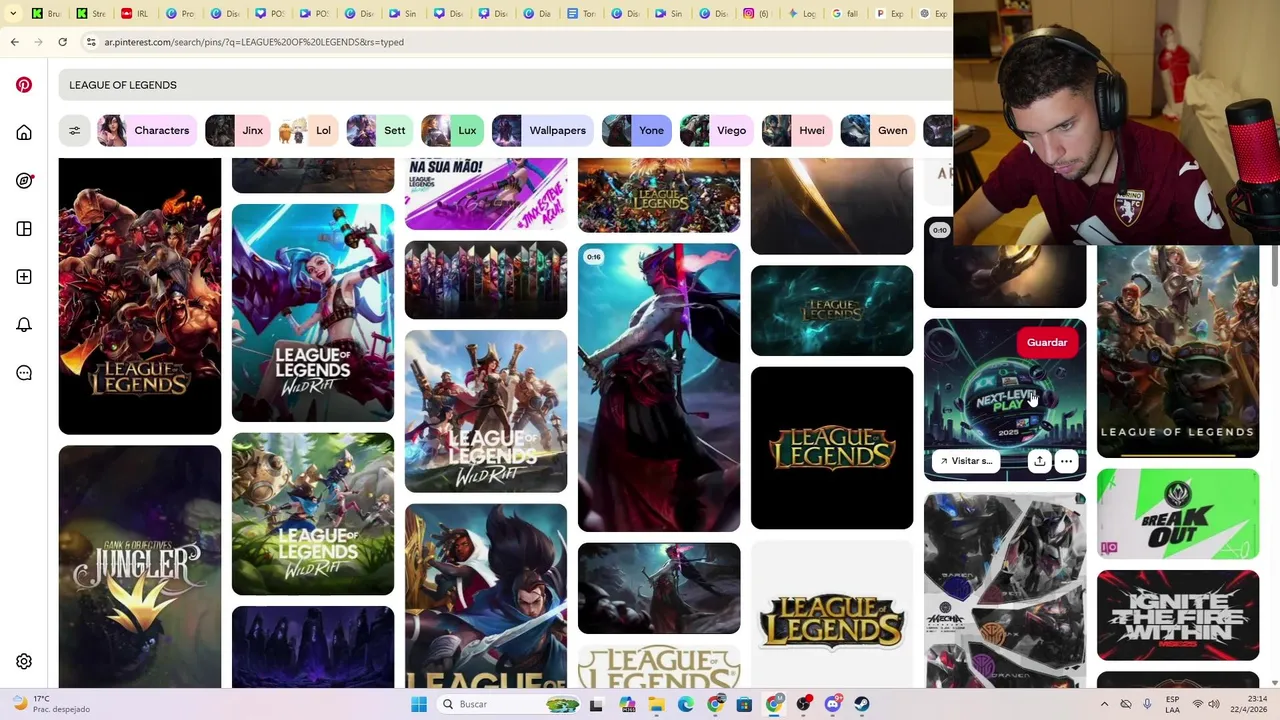Open Pinterest home via the logo icon

point(24,85)
